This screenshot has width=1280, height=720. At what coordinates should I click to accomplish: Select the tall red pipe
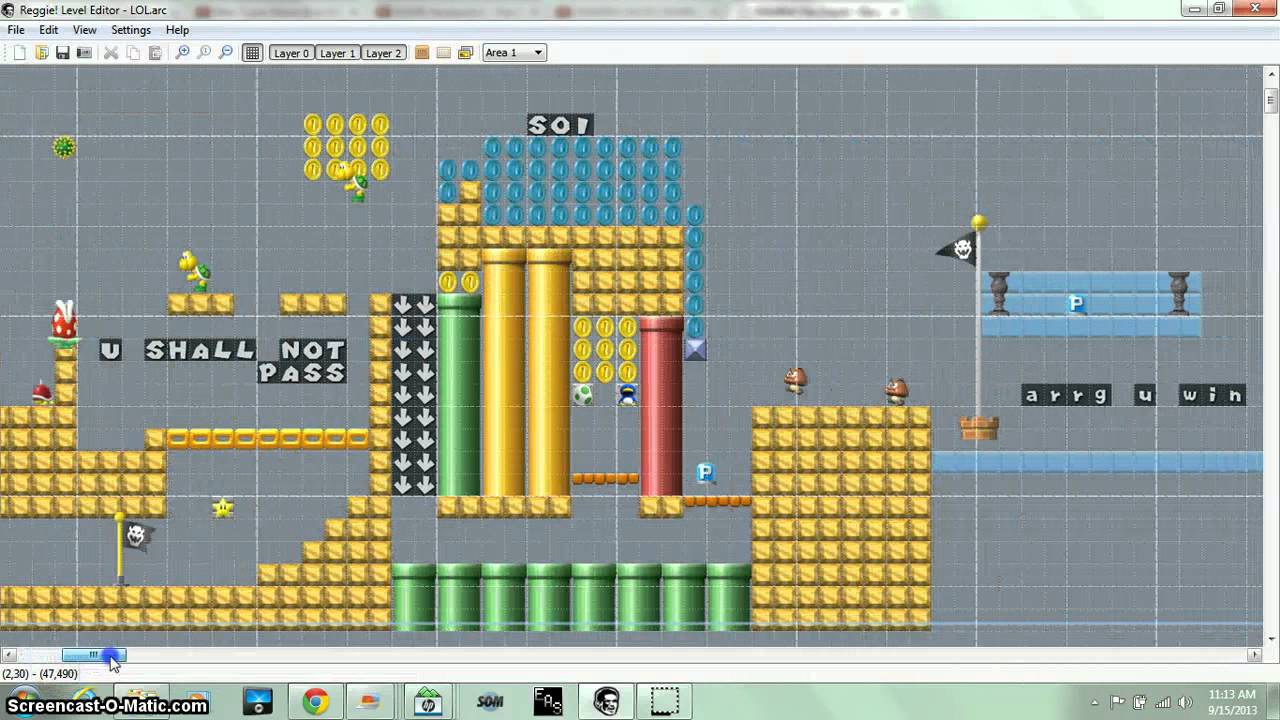pos(661,407)
